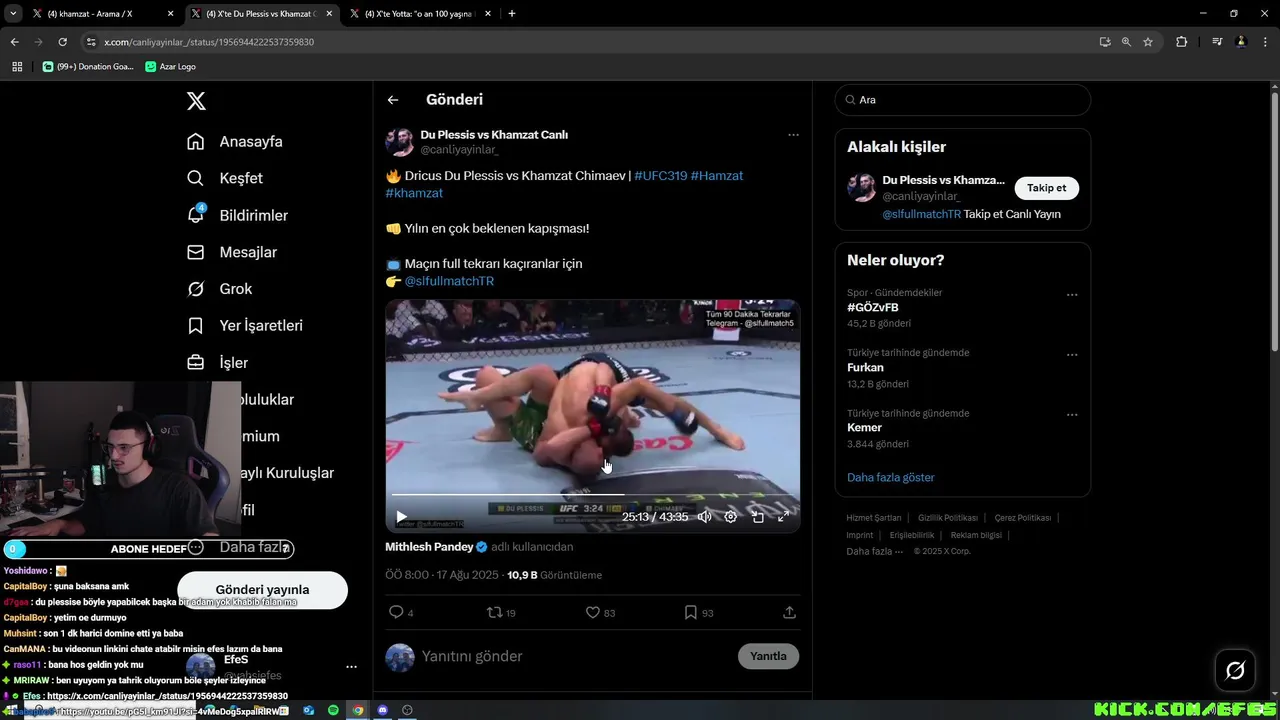Click Daha fazla göster under trends
Screen dimensions: 1280x720
tap(891, 477)
